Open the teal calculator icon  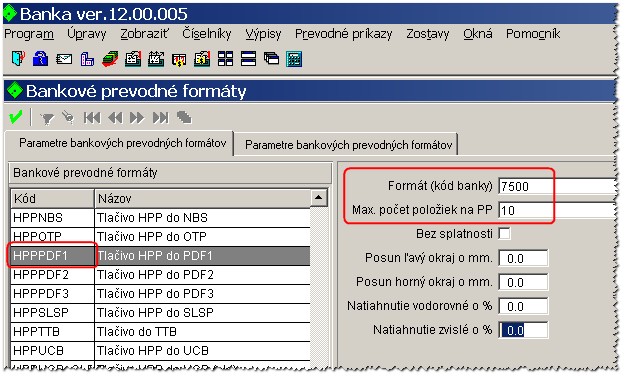(x=294, y=59)
